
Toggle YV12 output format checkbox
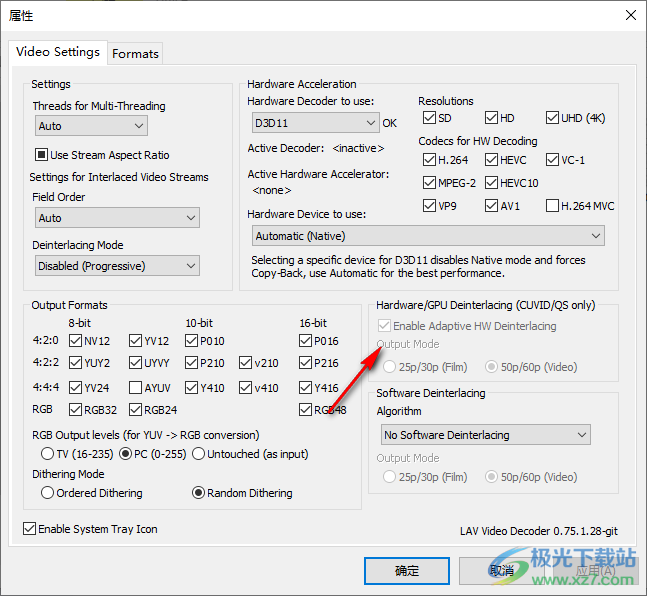tap(135, 341)
